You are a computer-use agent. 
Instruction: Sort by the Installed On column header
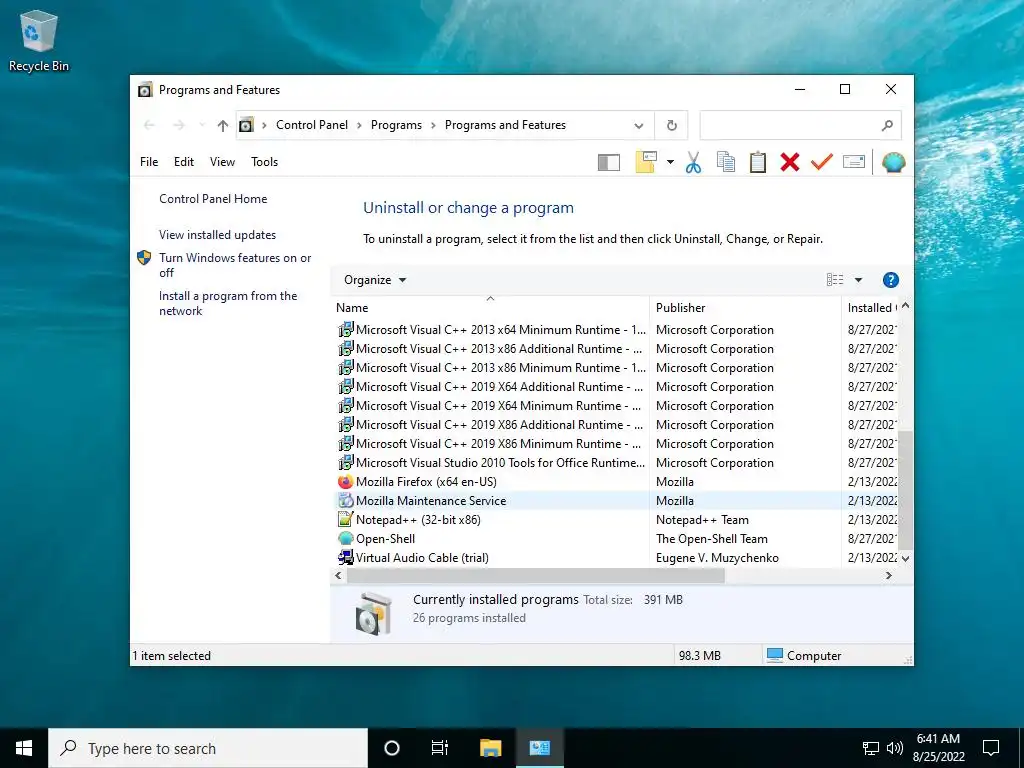tap(870, 308)
